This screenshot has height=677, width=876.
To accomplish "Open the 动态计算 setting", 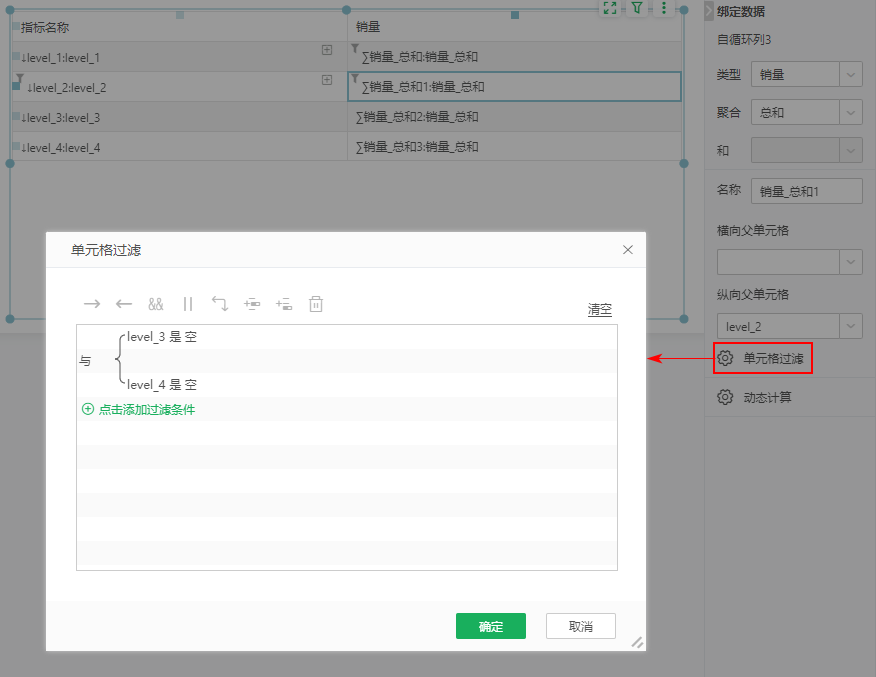I will click(x=768, y=397).
